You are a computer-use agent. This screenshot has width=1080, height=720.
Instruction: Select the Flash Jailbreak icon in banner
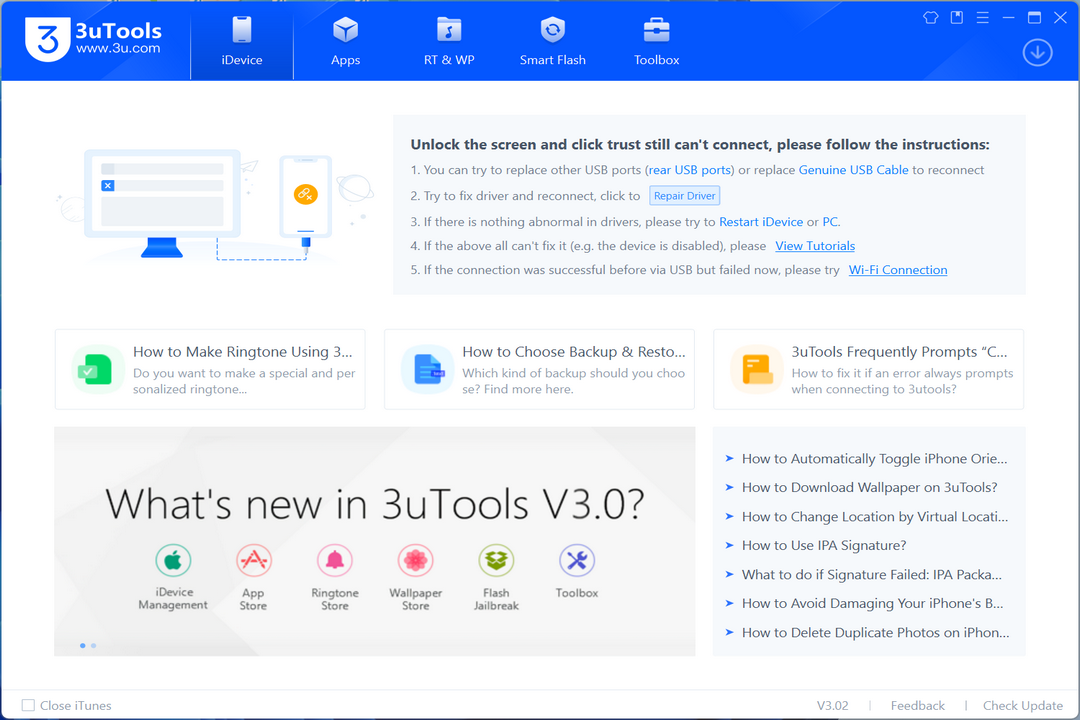click(496, 560)
